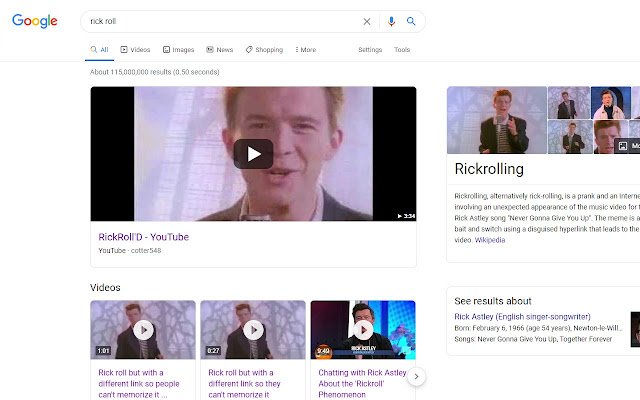This screenshot has height=400, width=640.
Task: Open search Tools
Action: pyautogui.click(x=402, y=50)
